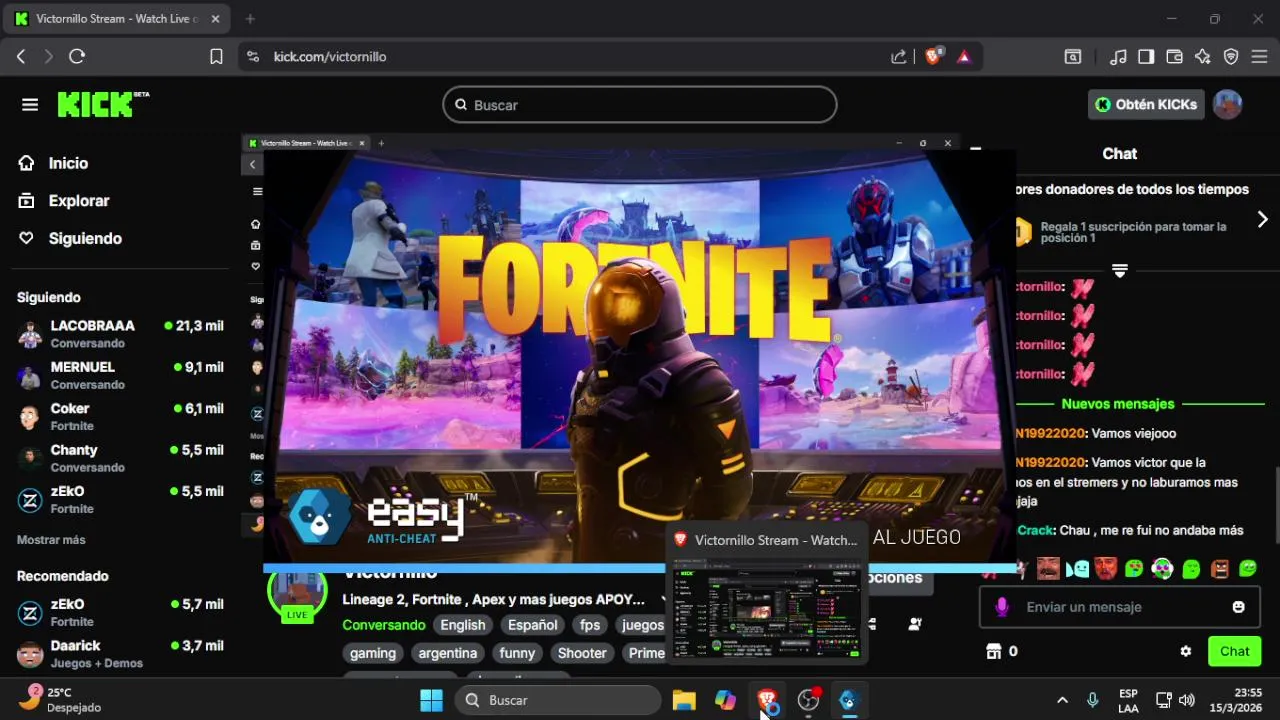
Task: Click the Obtén KICKs button
Action: 1146,105
